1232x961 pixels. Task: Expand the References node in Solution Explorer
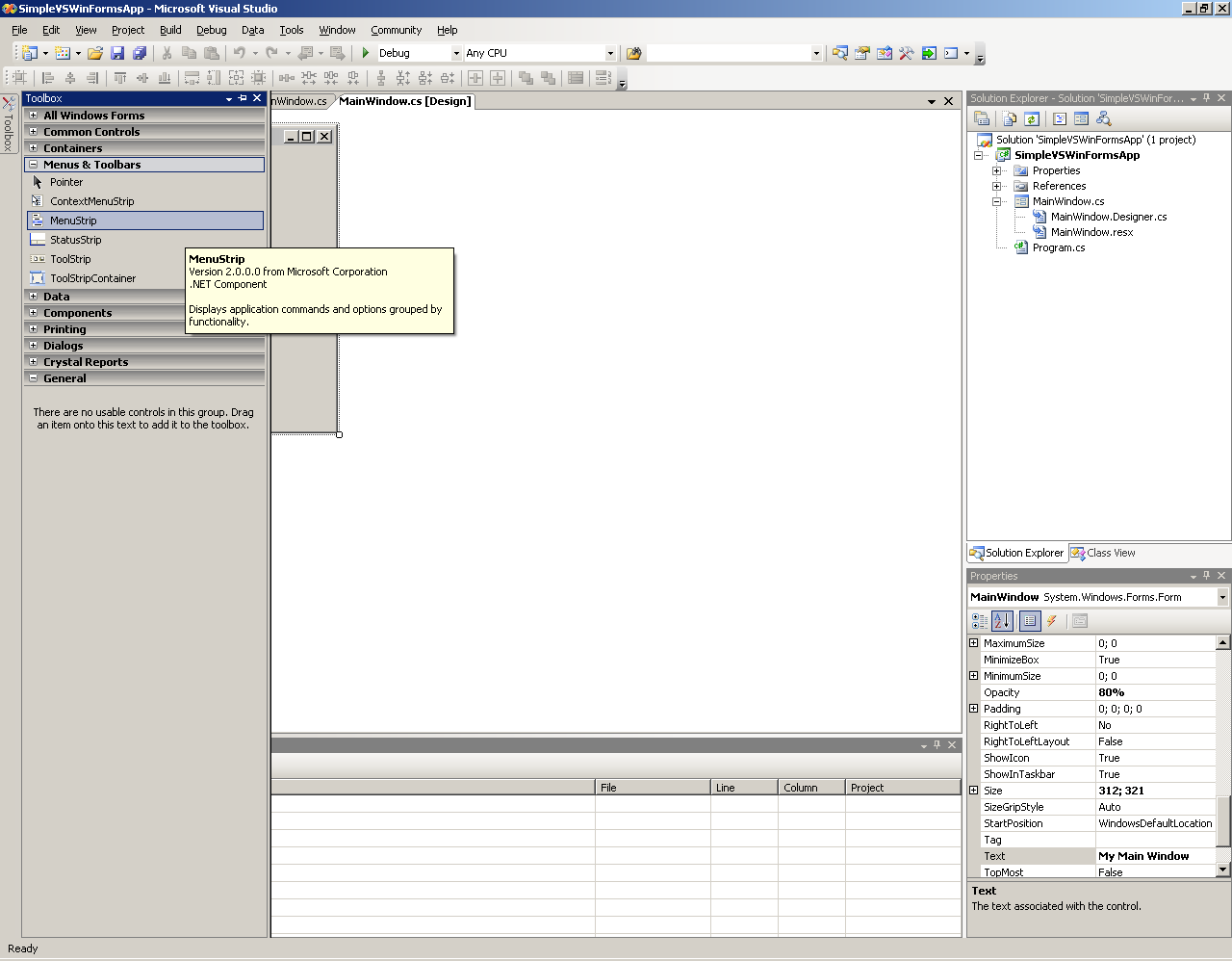tap(997, 186)
